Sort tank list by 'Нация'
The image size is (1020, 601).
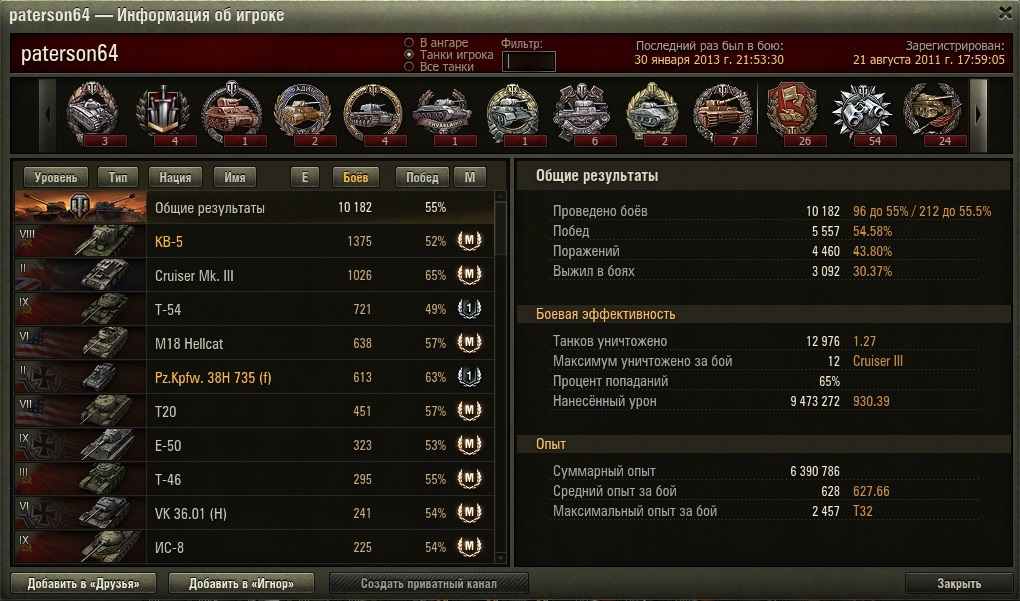[x=175, y=177]
